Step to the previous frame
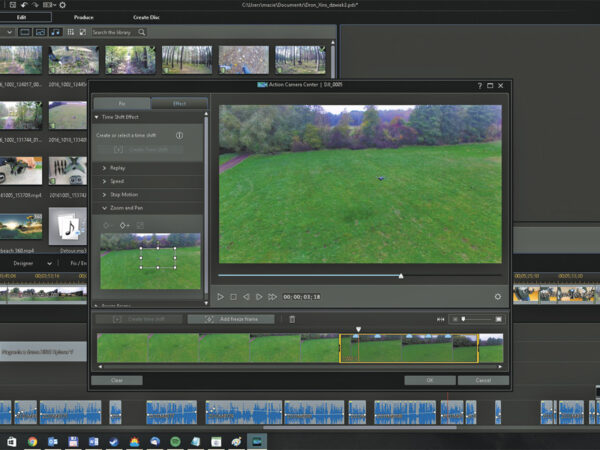This screenshot has height=450, width=600. 246,296
